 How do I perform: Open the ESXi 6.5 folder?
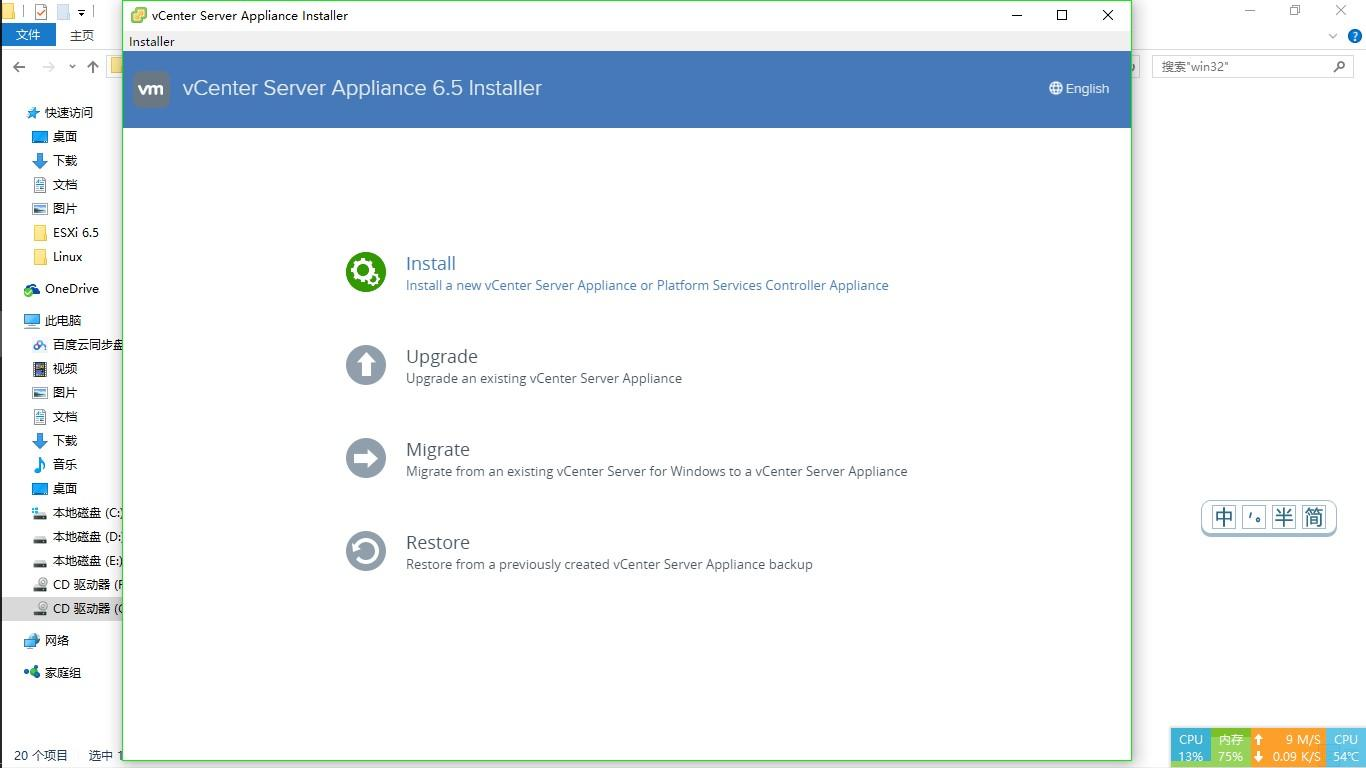pyautogui.click(x=66, y=233)
